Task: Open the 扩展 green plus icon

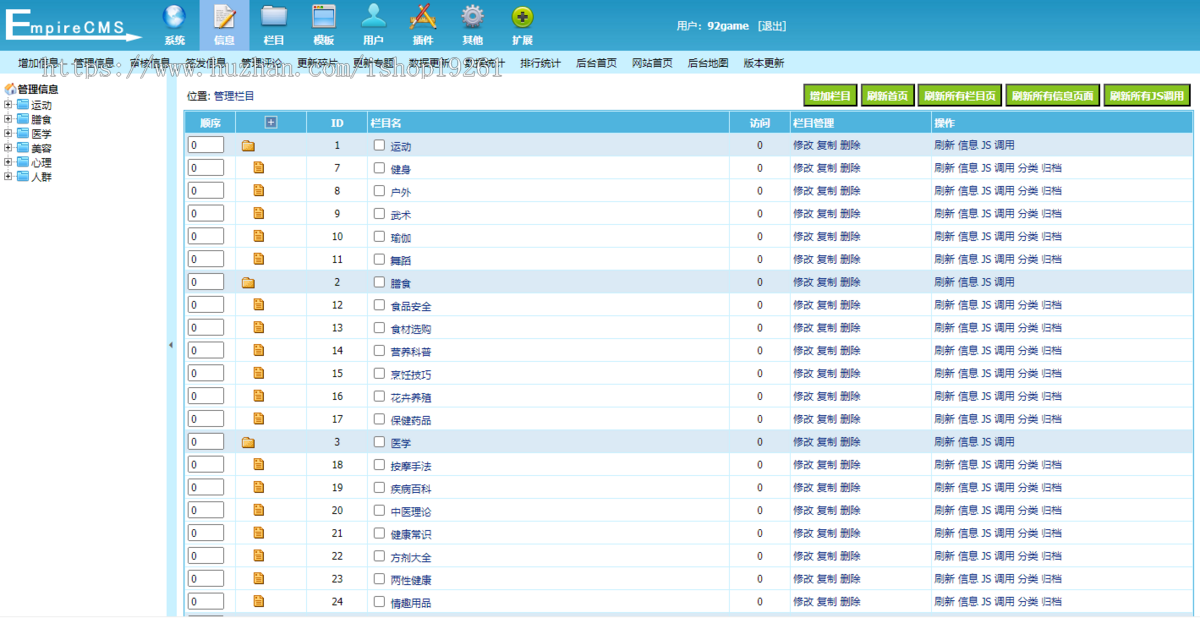Action: pos(522,17)
